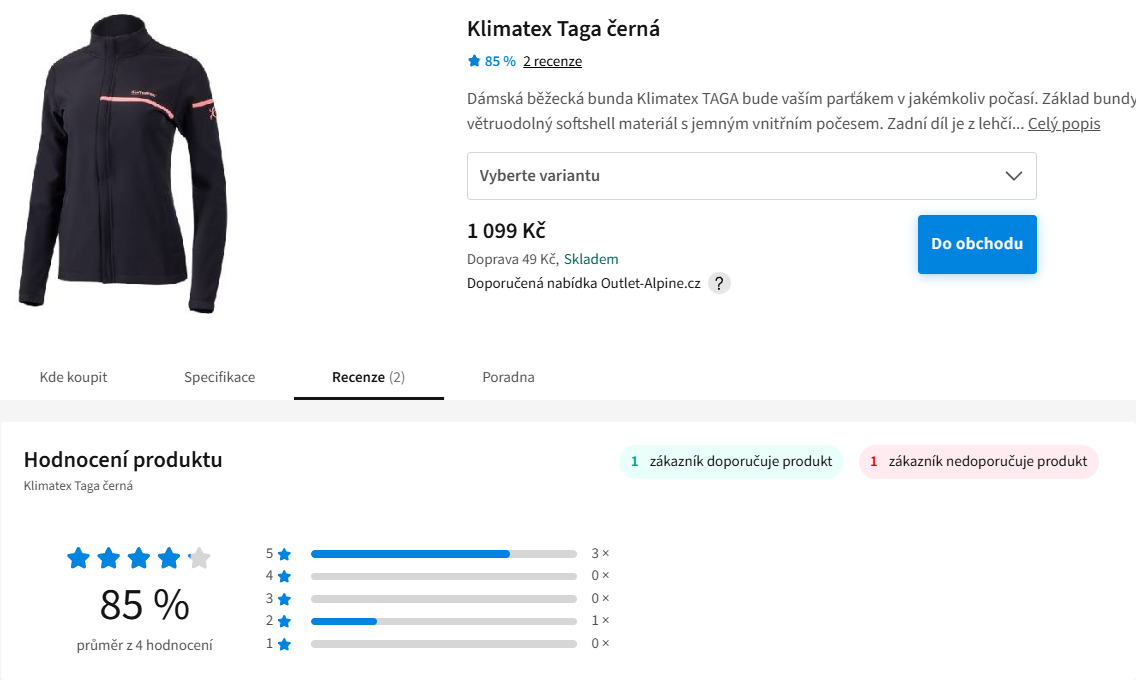Click the star icon in the 5 row
This screenshot has height=680, width=1136.
pyautogui.click(x=284, y=554)
